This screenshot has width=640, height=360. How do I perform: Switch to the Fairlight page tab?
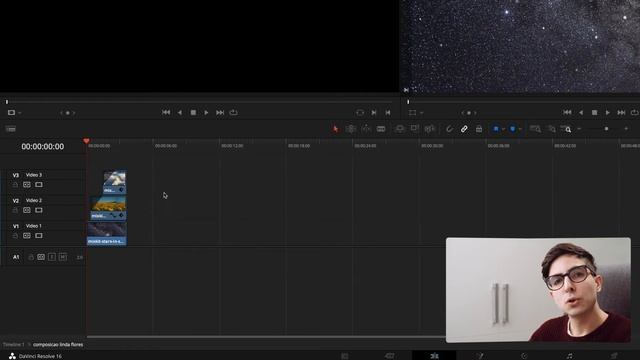click(569, 356)
